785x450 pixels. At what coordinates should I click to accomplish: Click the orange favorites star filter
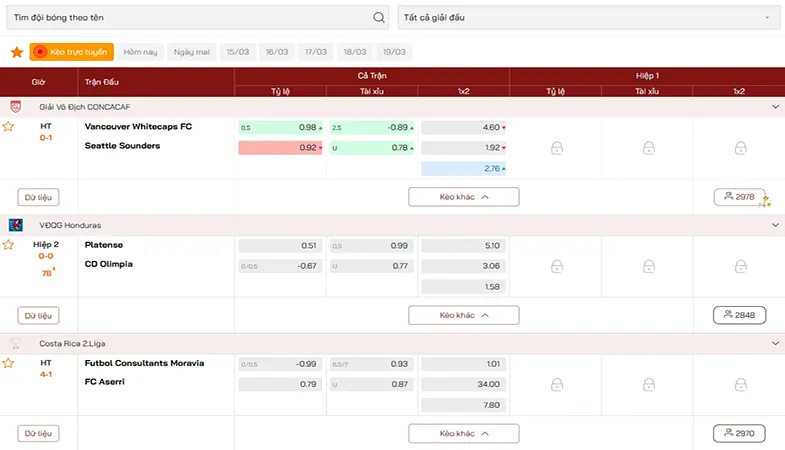pyautogui.click(x=17, y=52)
